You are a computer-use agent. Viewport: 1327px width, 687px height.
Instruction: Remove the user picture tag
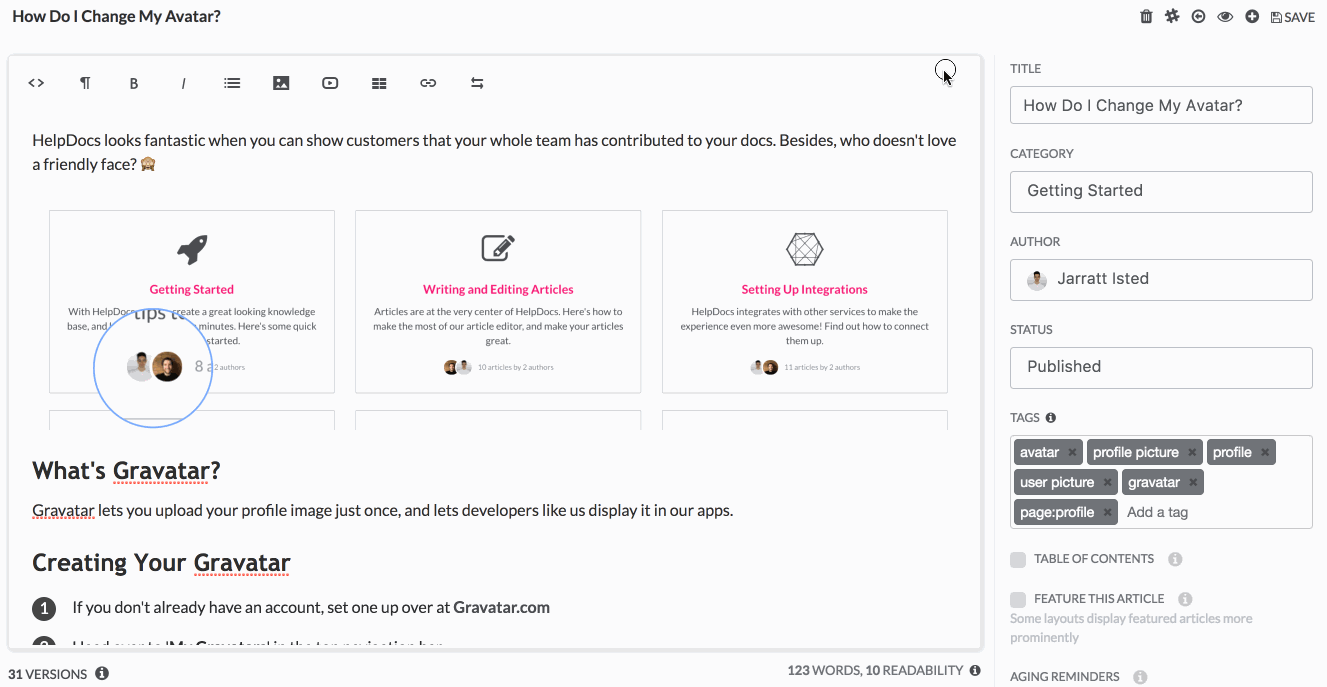click(x=1107, y=482)
